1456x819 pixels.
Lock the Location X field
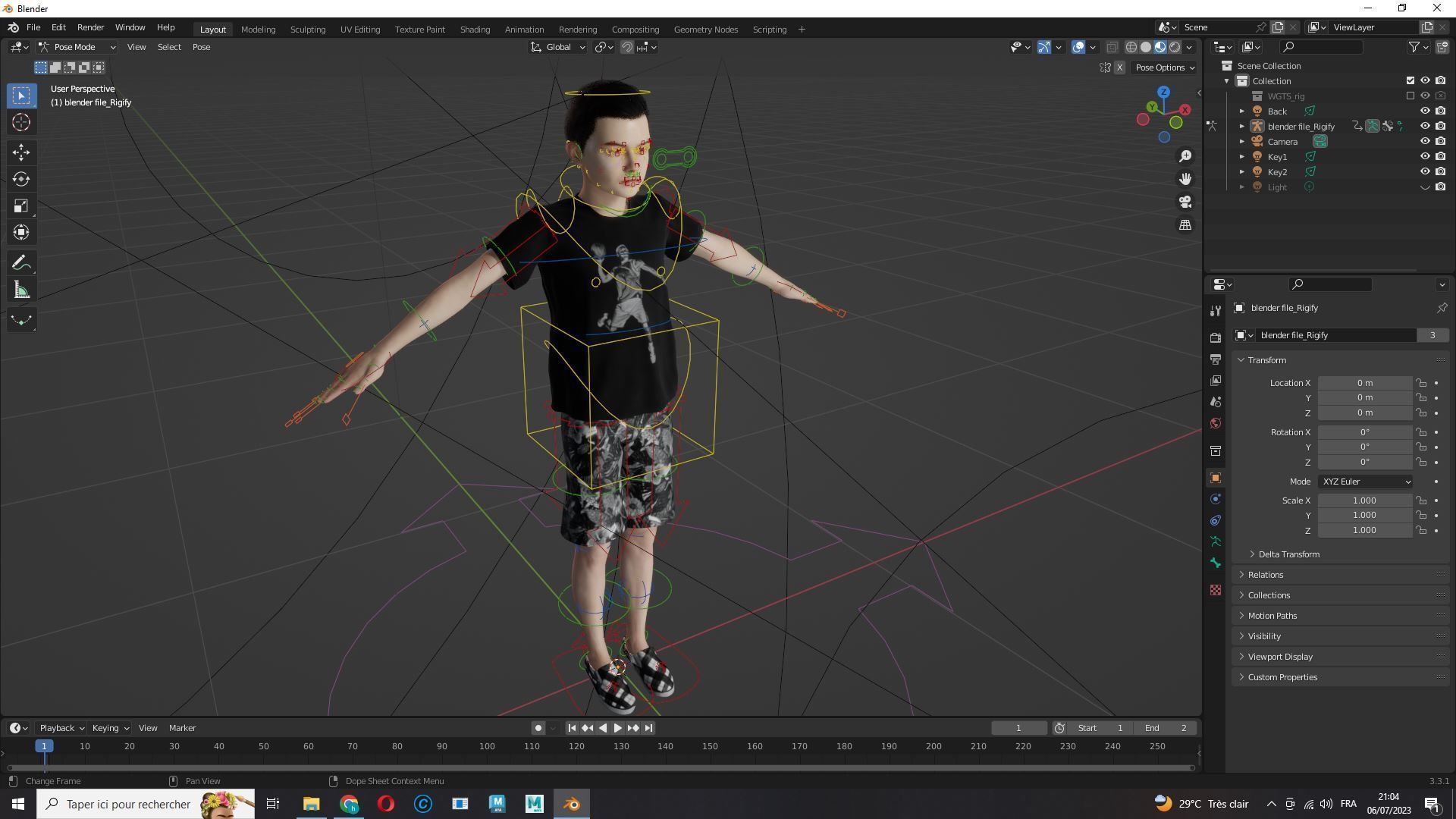(x=1421, y=383)
